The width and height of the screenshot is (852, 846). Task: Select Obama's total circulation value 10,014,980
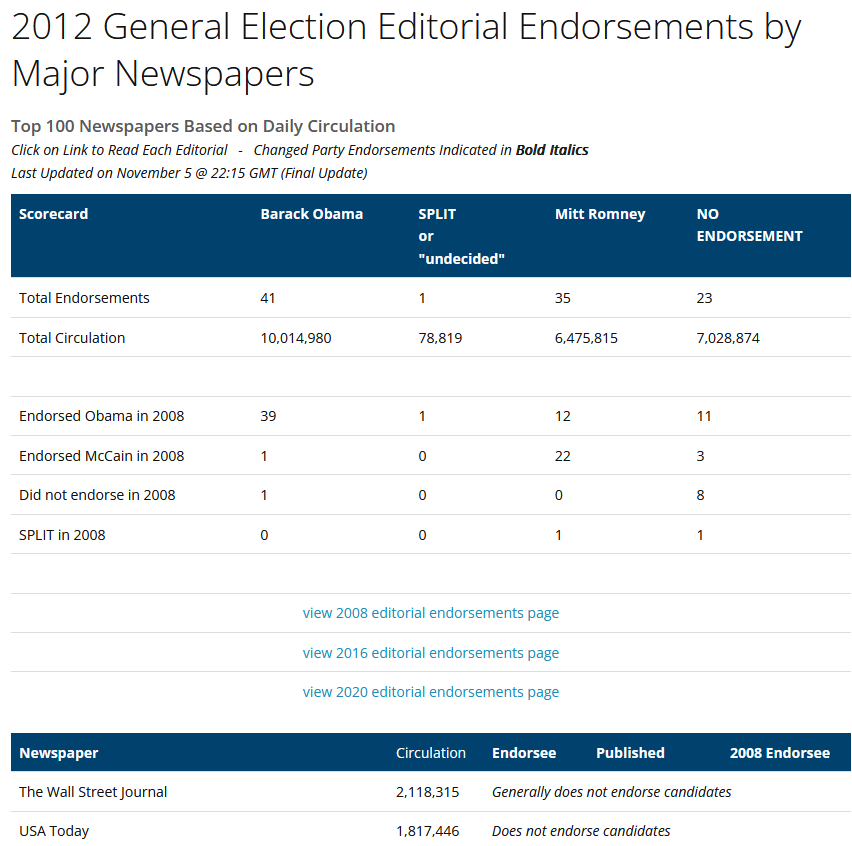tap(296, 338)
